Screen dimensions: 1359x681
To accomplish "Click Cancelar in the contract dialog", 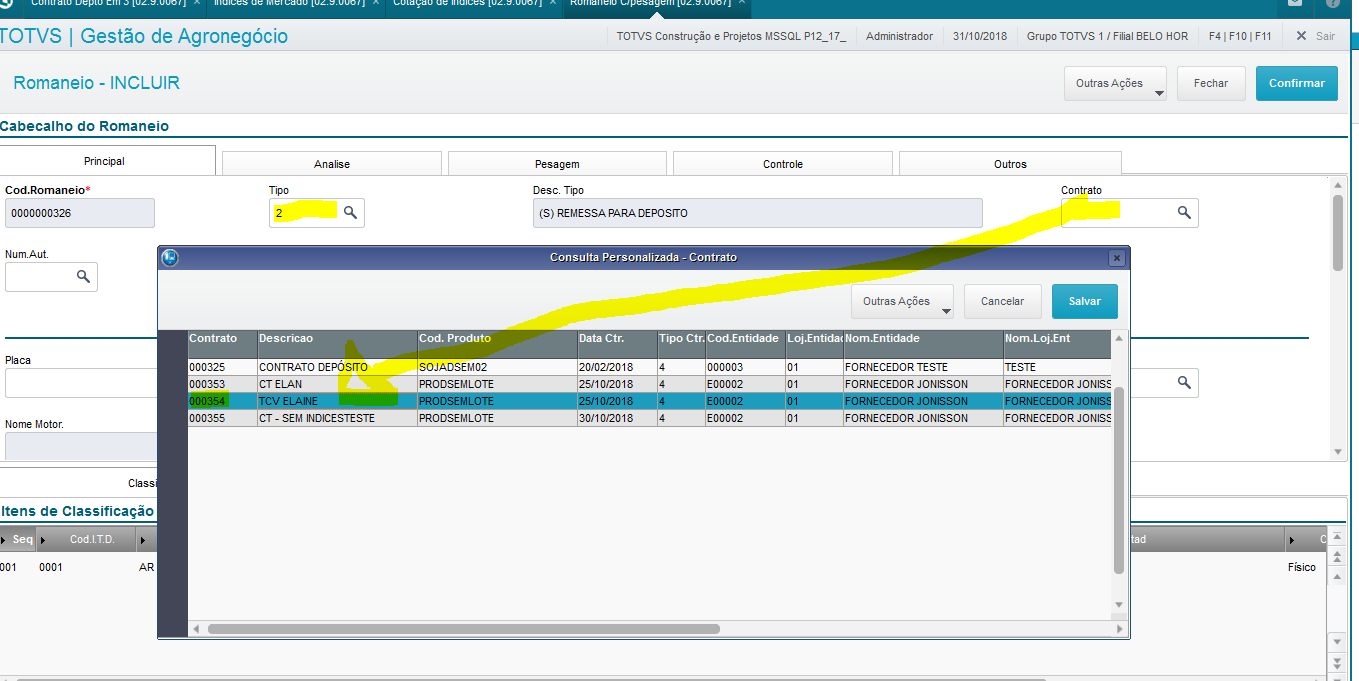I will click(x=1002, y=301).
